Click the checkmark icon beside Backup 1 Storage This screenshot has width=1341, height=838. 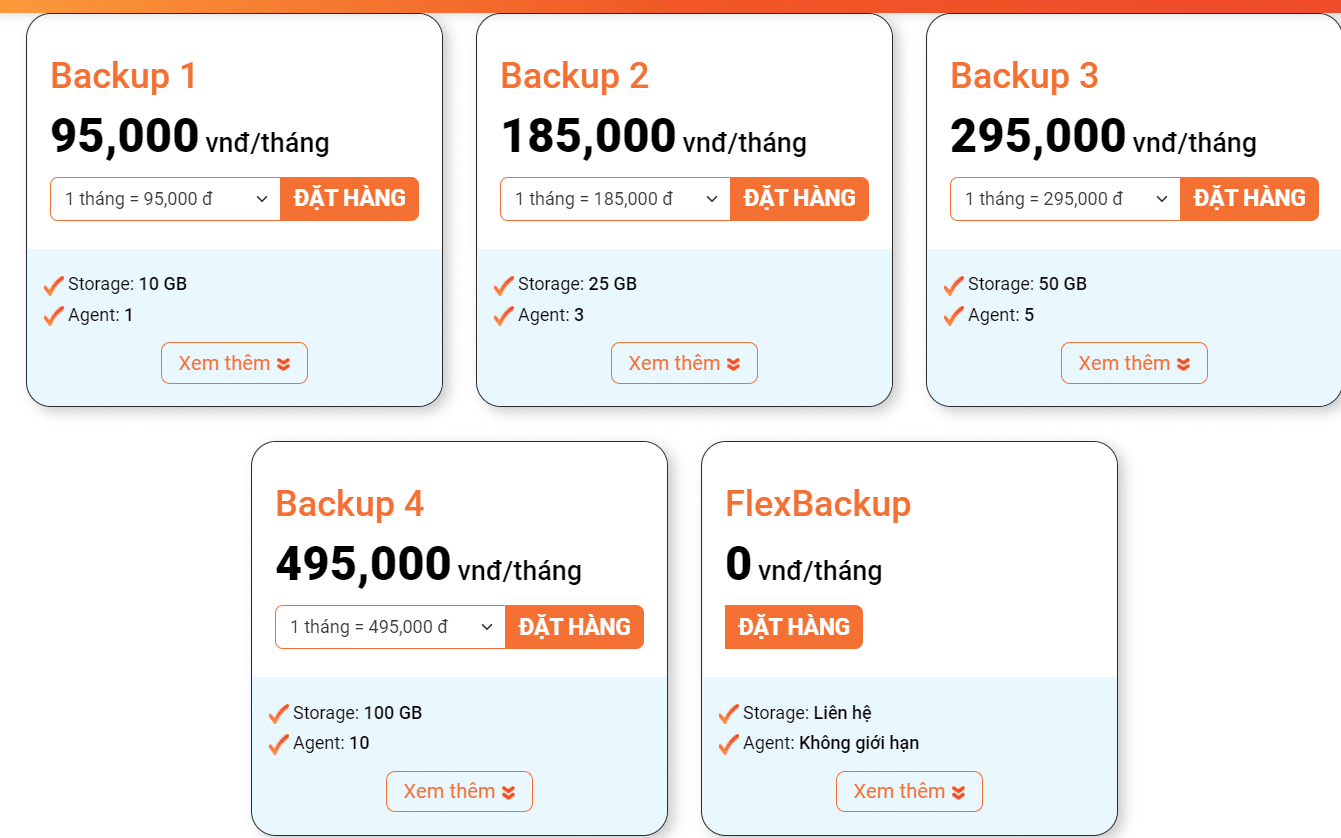click(x=54, y=286)
